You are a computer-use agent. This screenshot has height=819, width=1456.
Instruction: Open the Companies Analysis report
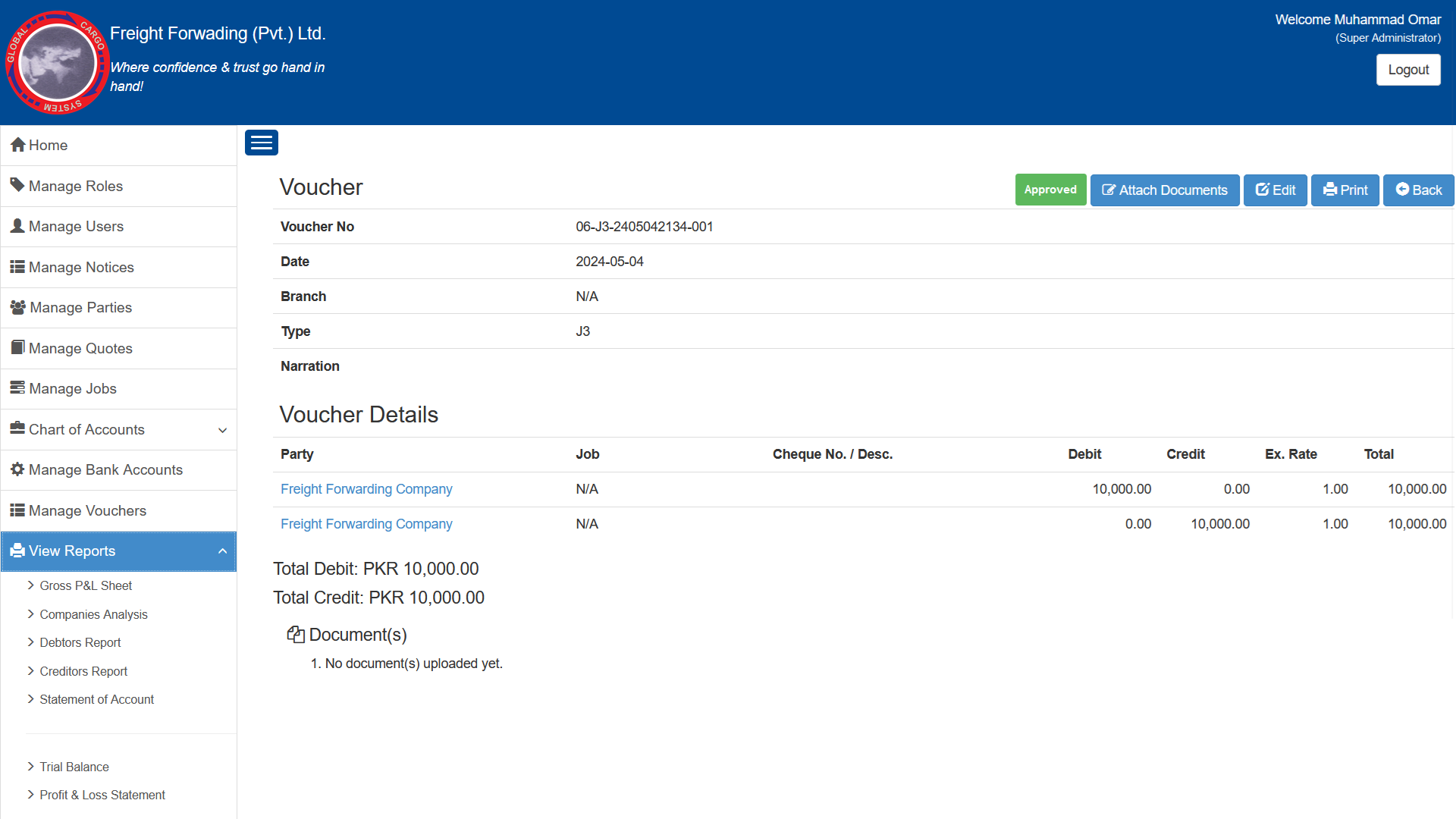click(93, 614)
